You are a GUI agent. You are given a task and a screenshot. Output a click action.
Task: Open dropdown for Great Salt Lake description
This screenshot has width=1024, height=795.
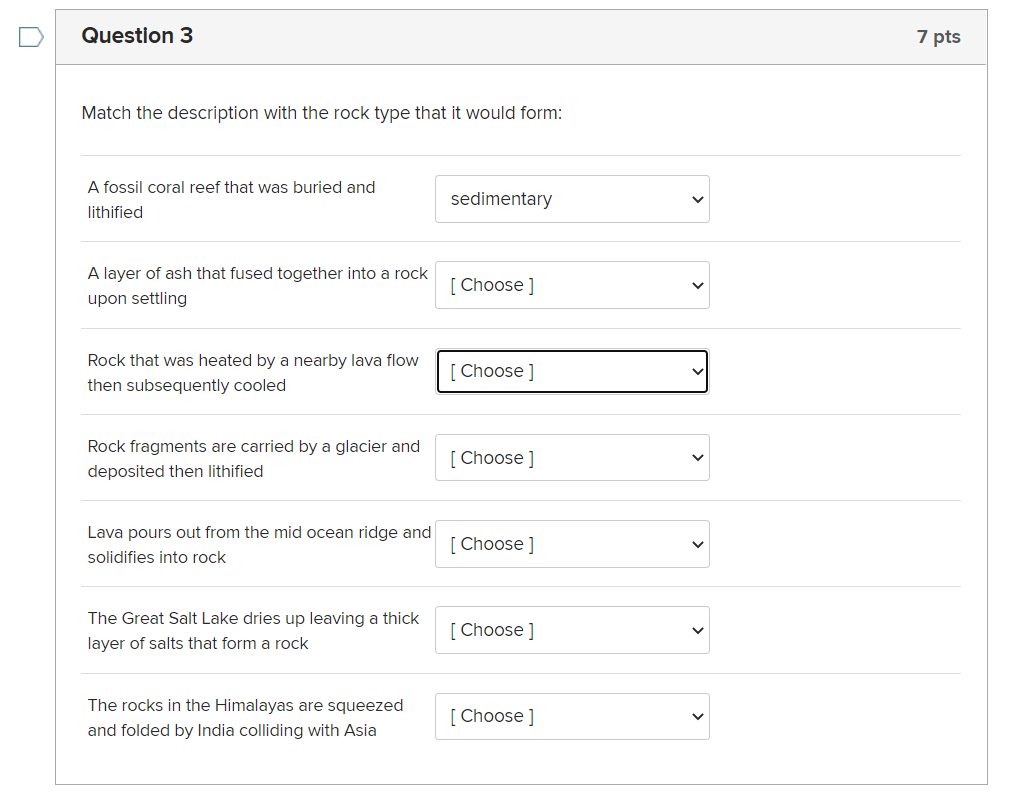click(x=572, y=630)
